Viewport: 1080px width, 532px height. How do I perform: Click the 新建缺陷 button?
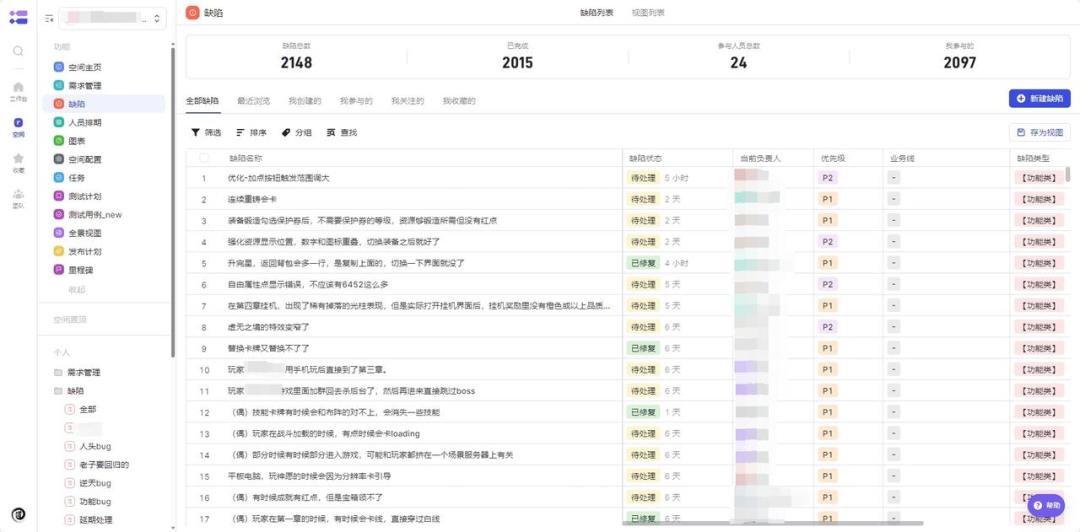1039,98
